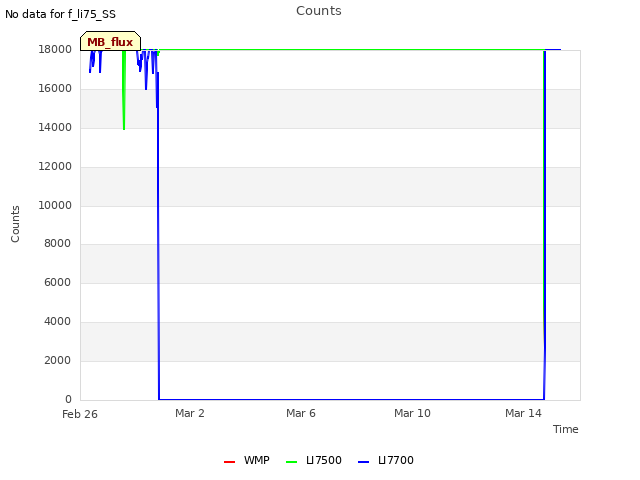Click the 'No data for f_li75_SS' message
Screen dimensions: 640x480
click(60, 14)
